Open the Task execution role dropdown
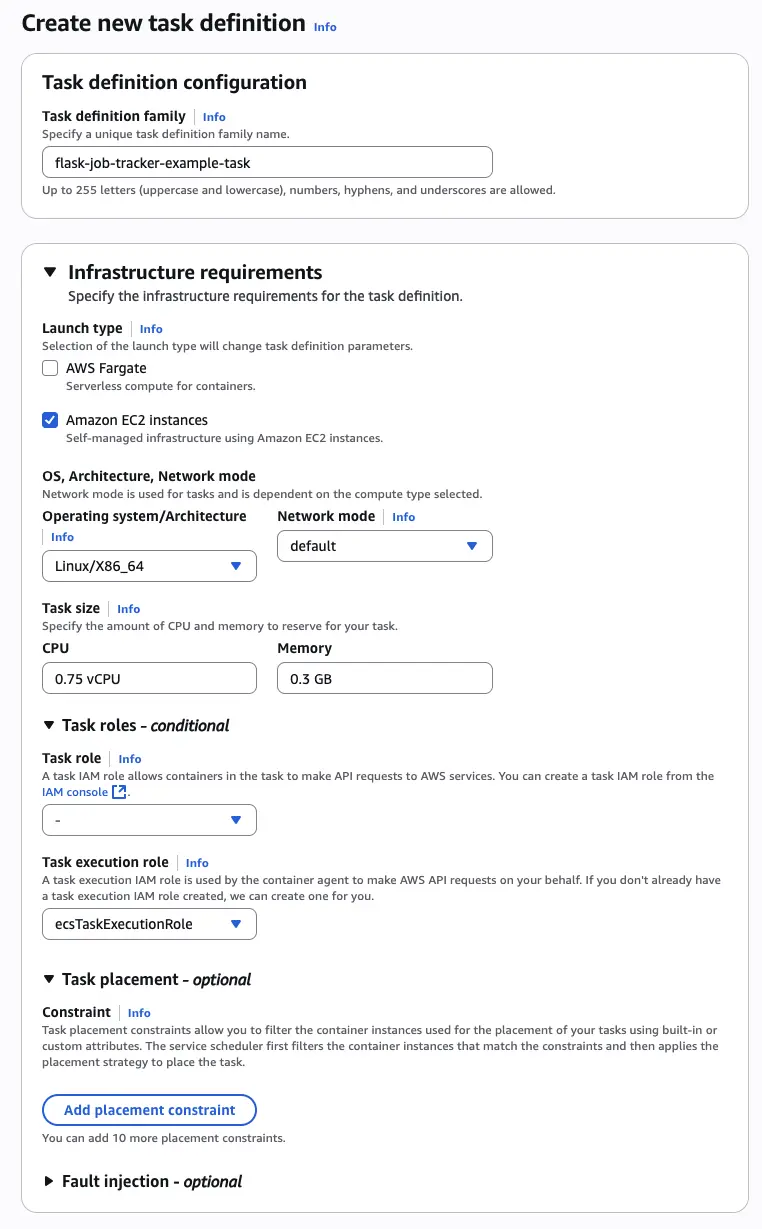Screen dimensions: 762x1229 149,924
